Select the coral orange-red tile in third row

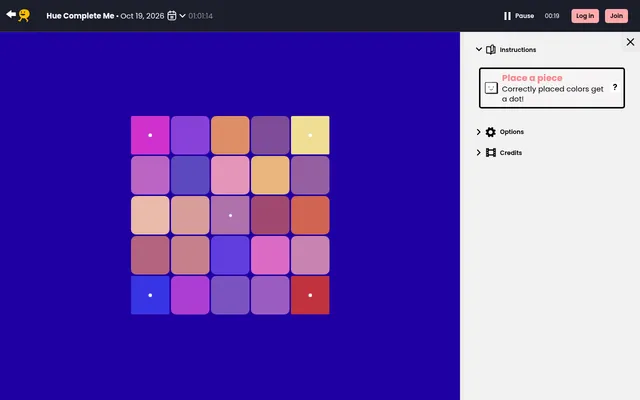pyautogui.click(x=310, y=215)
